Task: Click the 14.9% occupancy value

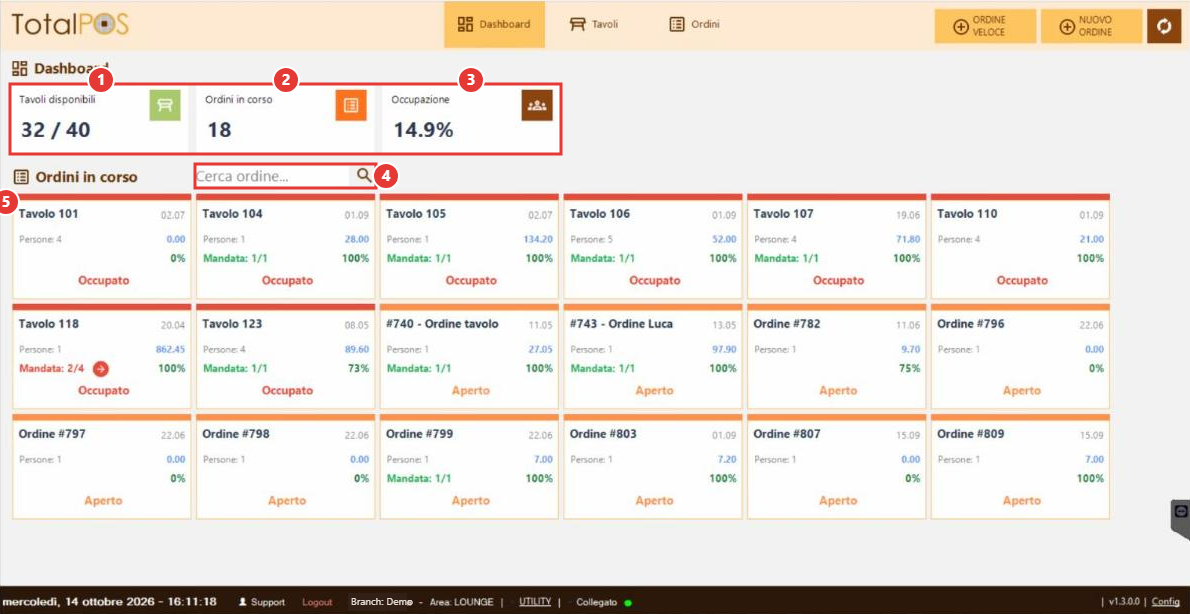Action: [423, 131]
